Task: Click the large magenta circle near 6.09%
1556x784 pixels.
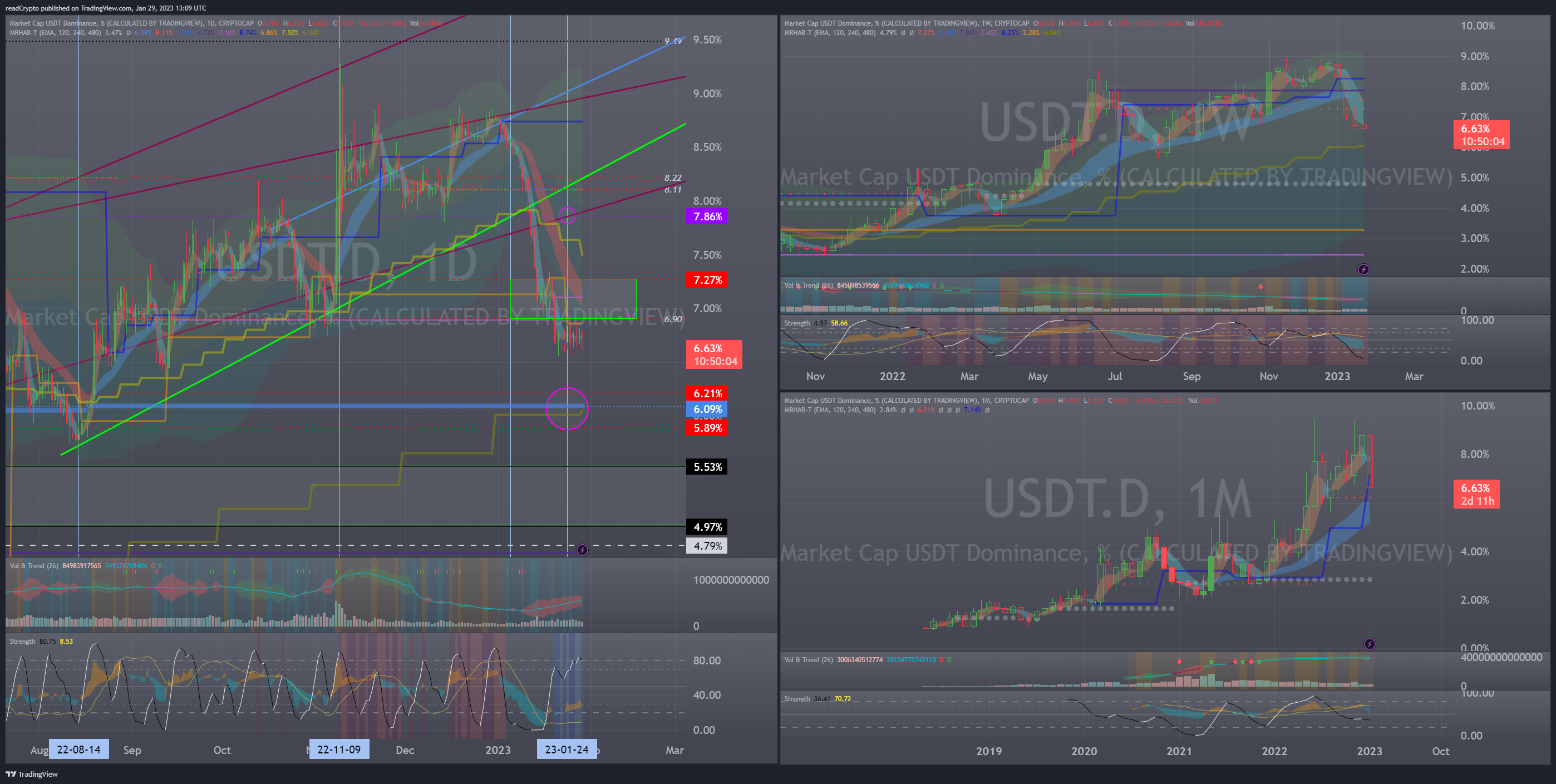Action: click(567, 408)
